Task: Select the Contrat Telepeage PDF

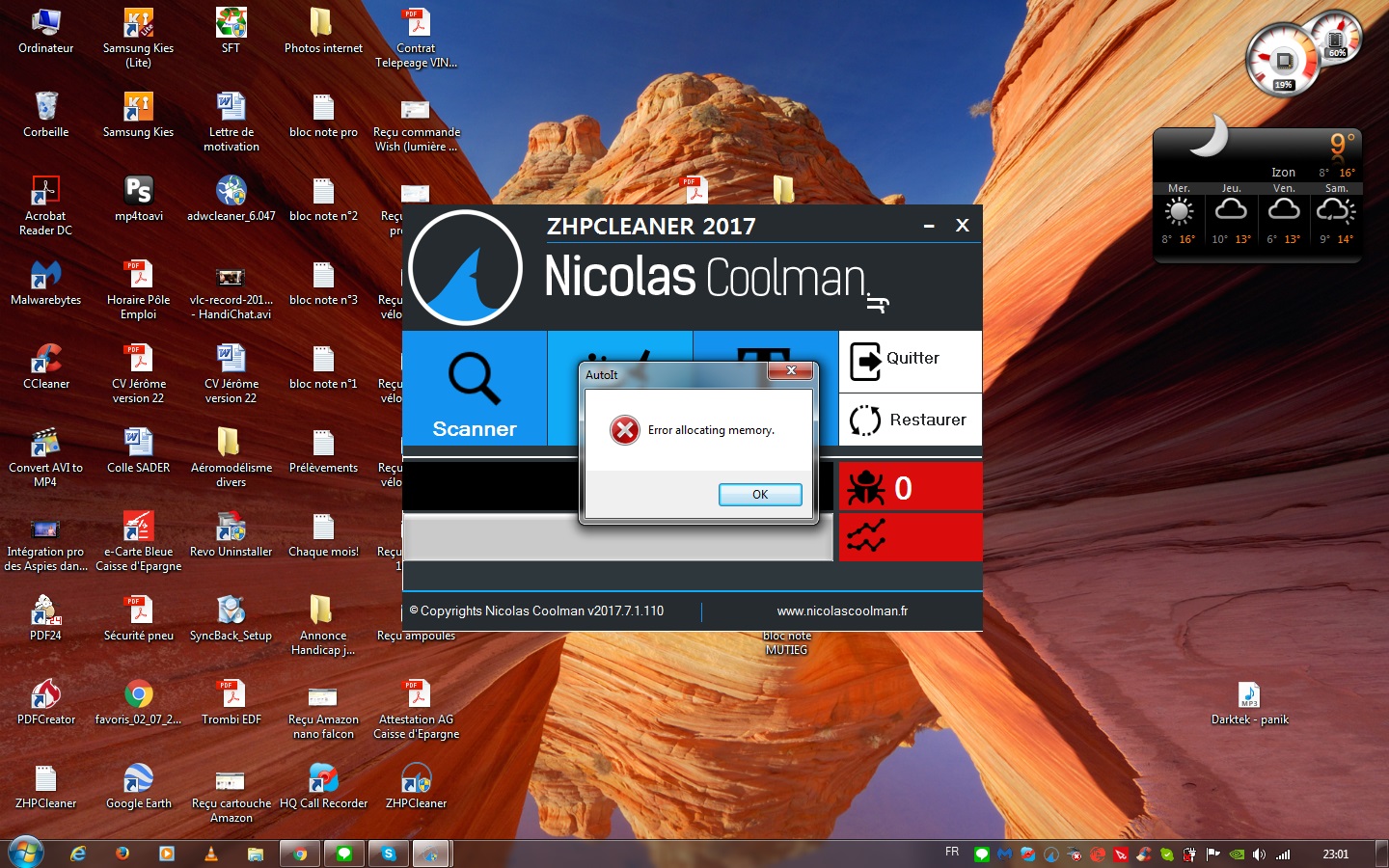Action: pyautogui.click(x=416, y=38)
